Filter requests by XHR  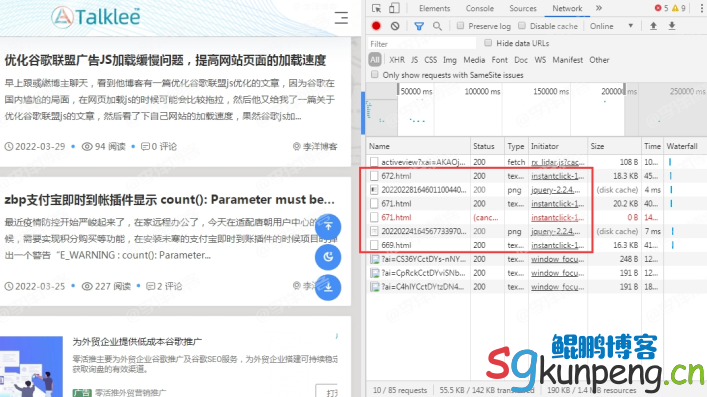[397, 60]
